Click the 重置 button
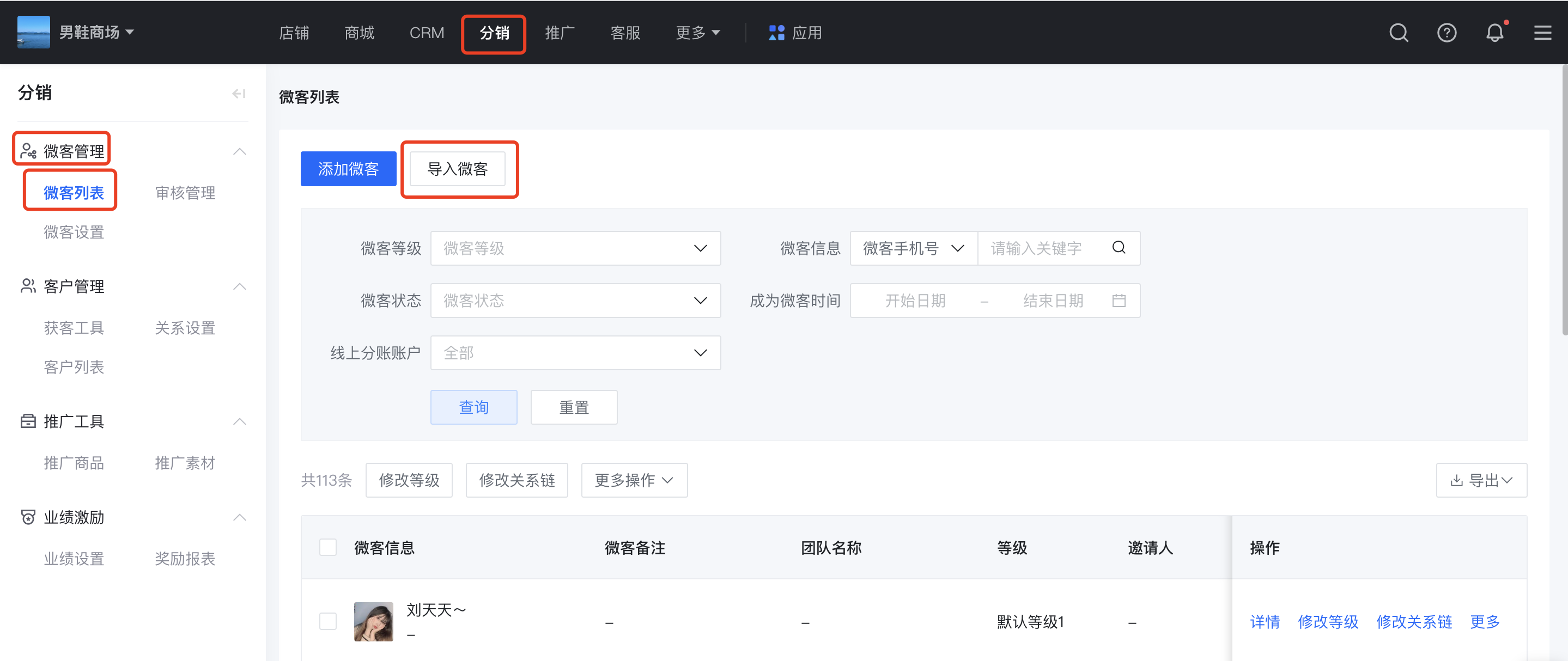The image size is (1568, 661). (573, 407)
